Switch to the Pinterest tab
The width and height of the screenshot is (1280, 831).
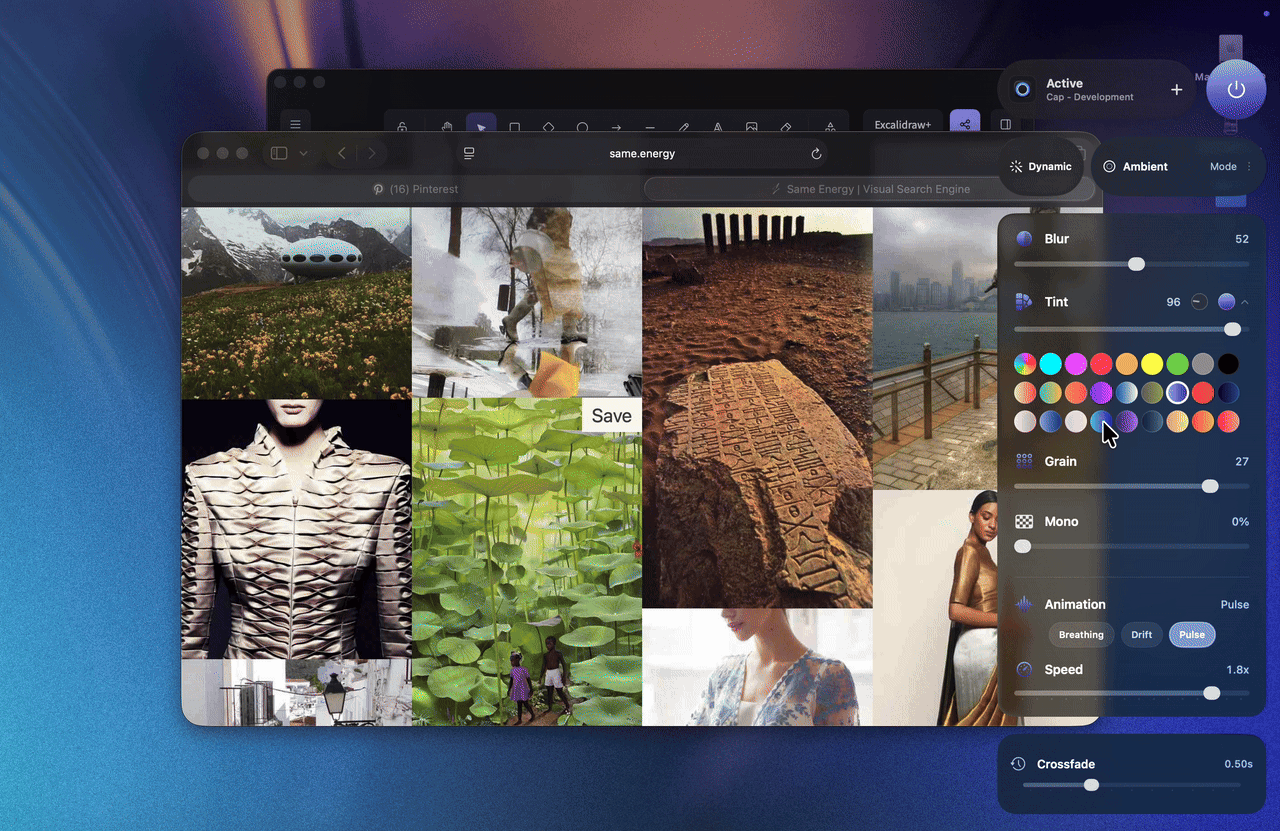[414, 188]
